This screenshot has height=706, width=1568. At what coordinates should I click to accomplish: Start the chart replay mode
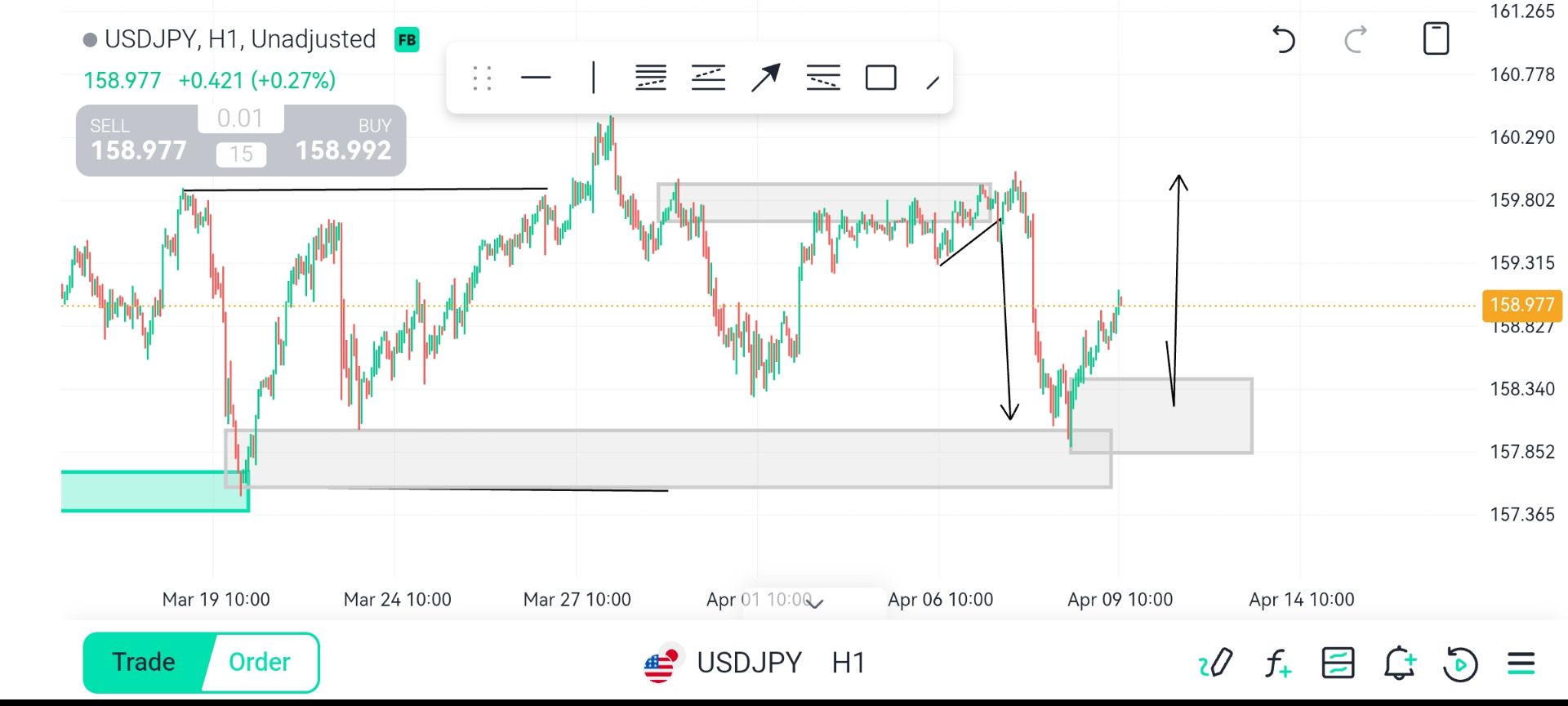pyautogui.click(x=1460, y=663)
